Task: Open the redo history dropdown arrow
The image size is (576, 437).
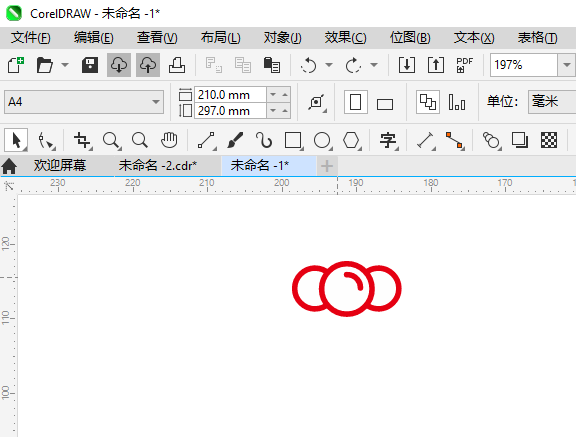Action: click(374, 65)
